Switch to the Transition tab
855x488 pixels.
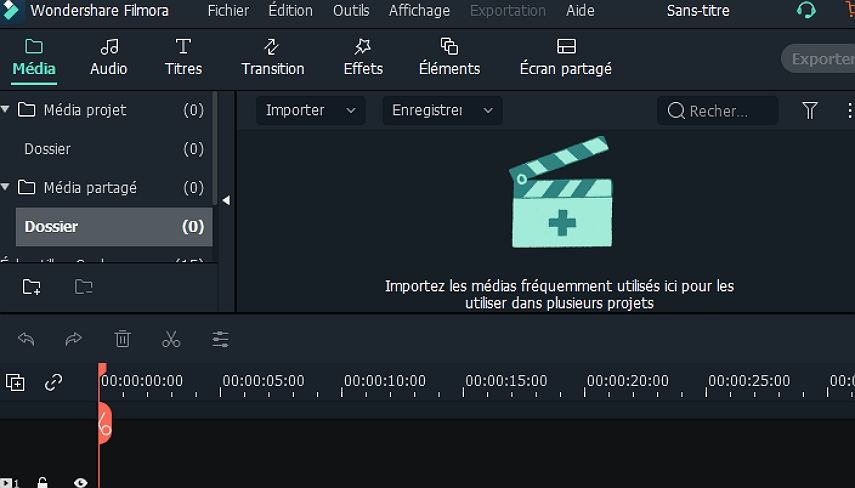273,58
